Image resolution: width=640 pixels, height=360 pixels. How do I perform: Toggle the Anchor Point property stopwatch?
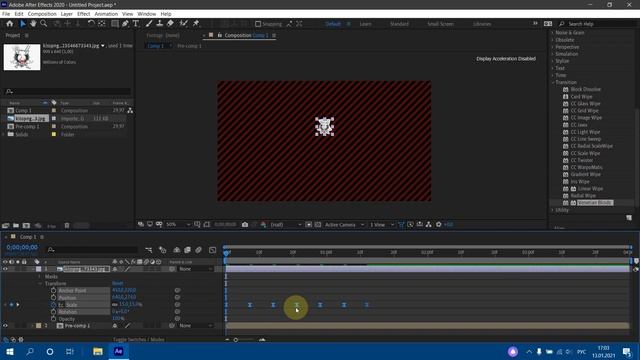tap(53, 290)
